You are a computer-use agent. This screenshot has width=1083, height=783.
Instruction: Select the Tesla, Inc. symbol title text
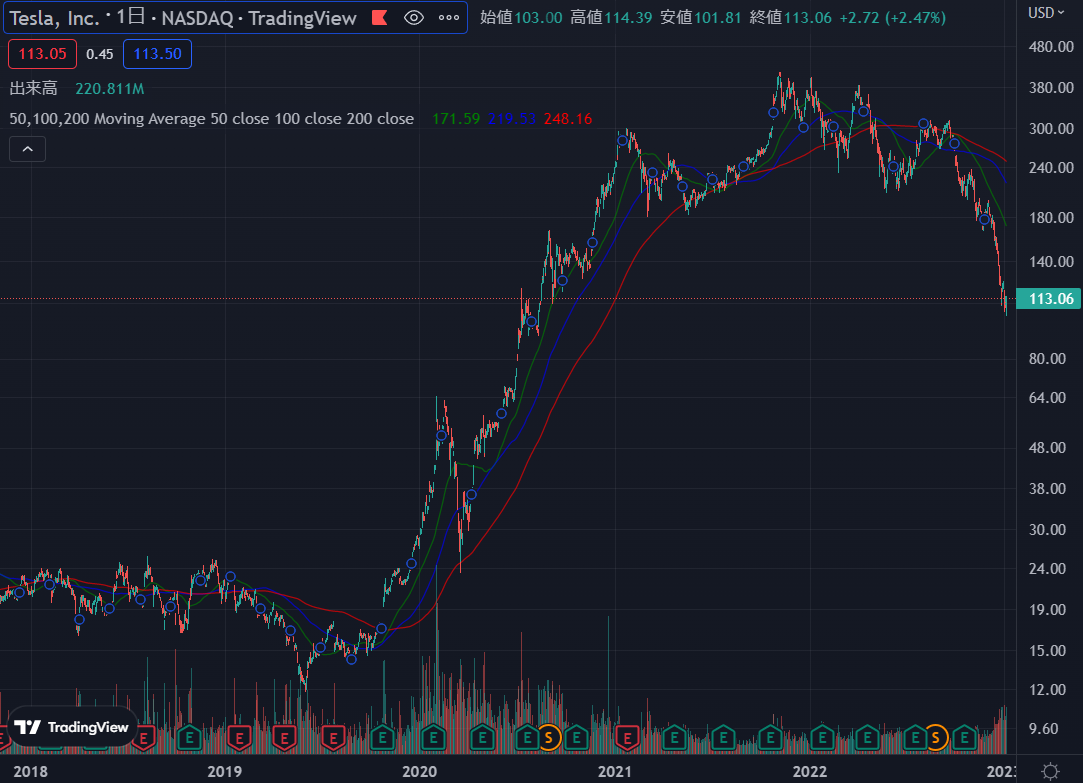tap(55, 18)
